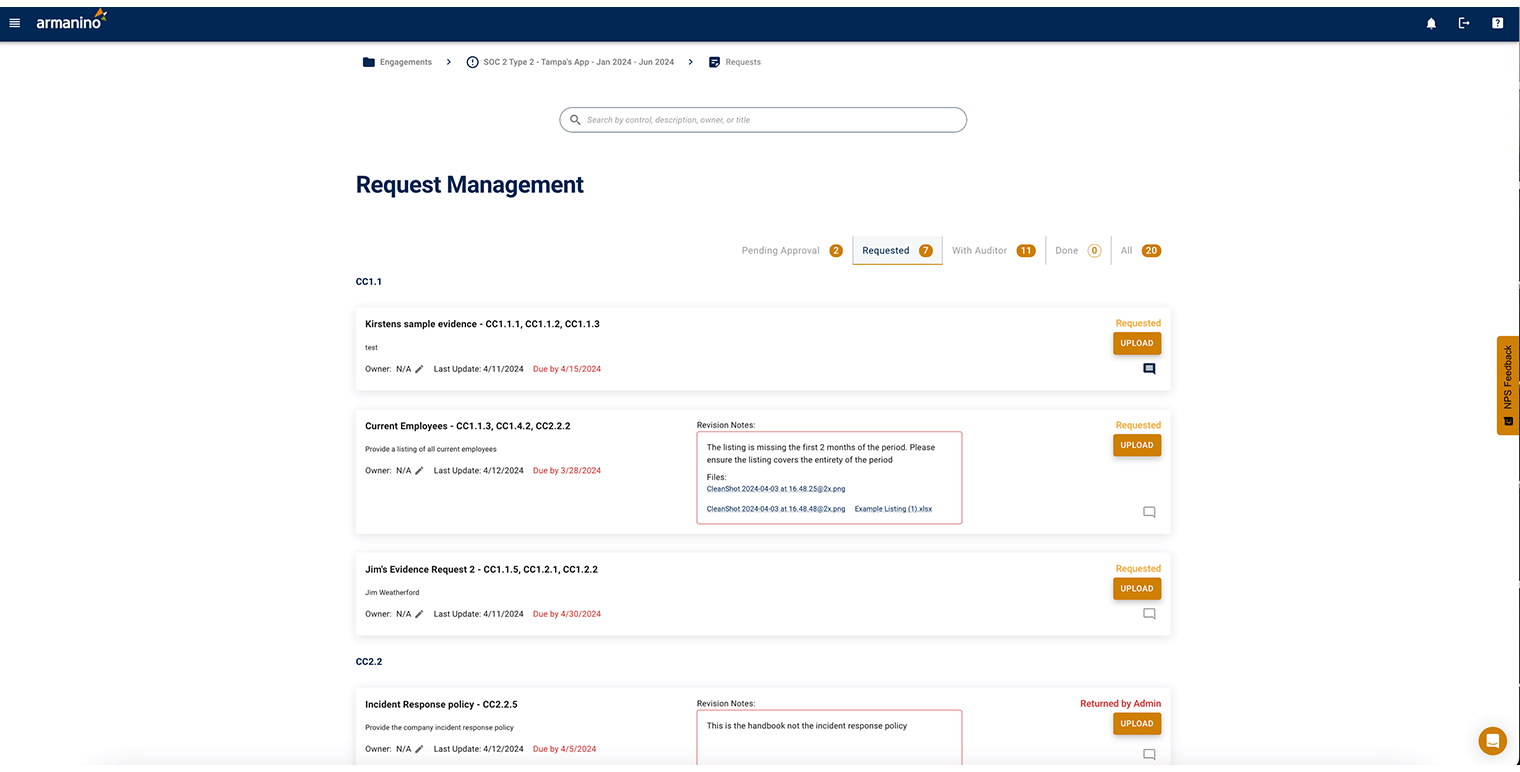Screen dimensions: 1520x772
Task: Edit owner pencil for Incident Response policy
Action: pyautogui.click(x=420, y=749)
